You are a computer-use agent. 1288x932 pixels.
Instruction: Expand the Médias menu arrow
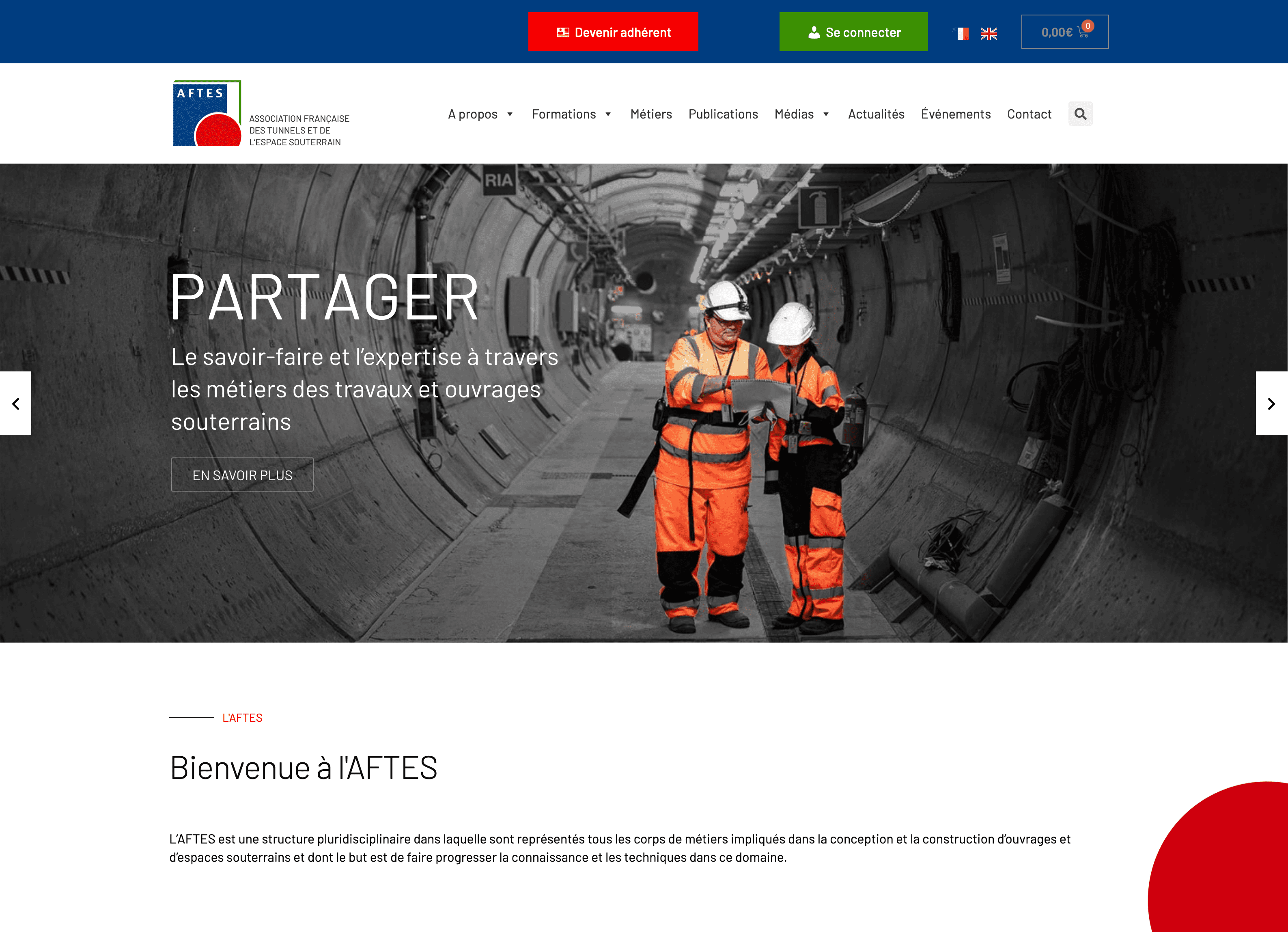tap(826, 114)
